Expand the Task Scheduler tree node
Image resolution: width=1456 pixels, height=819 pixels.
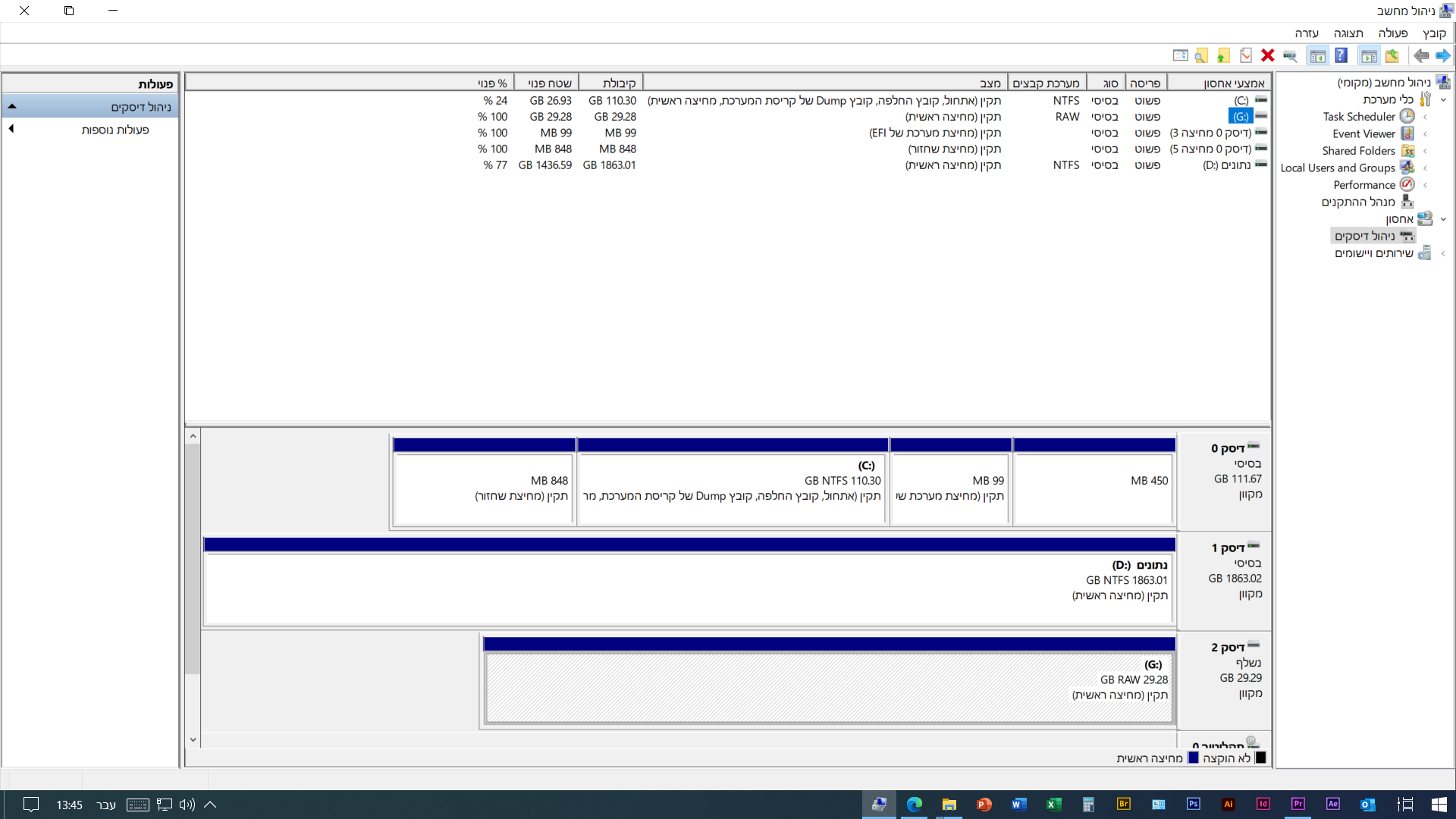coord(1426,117)
